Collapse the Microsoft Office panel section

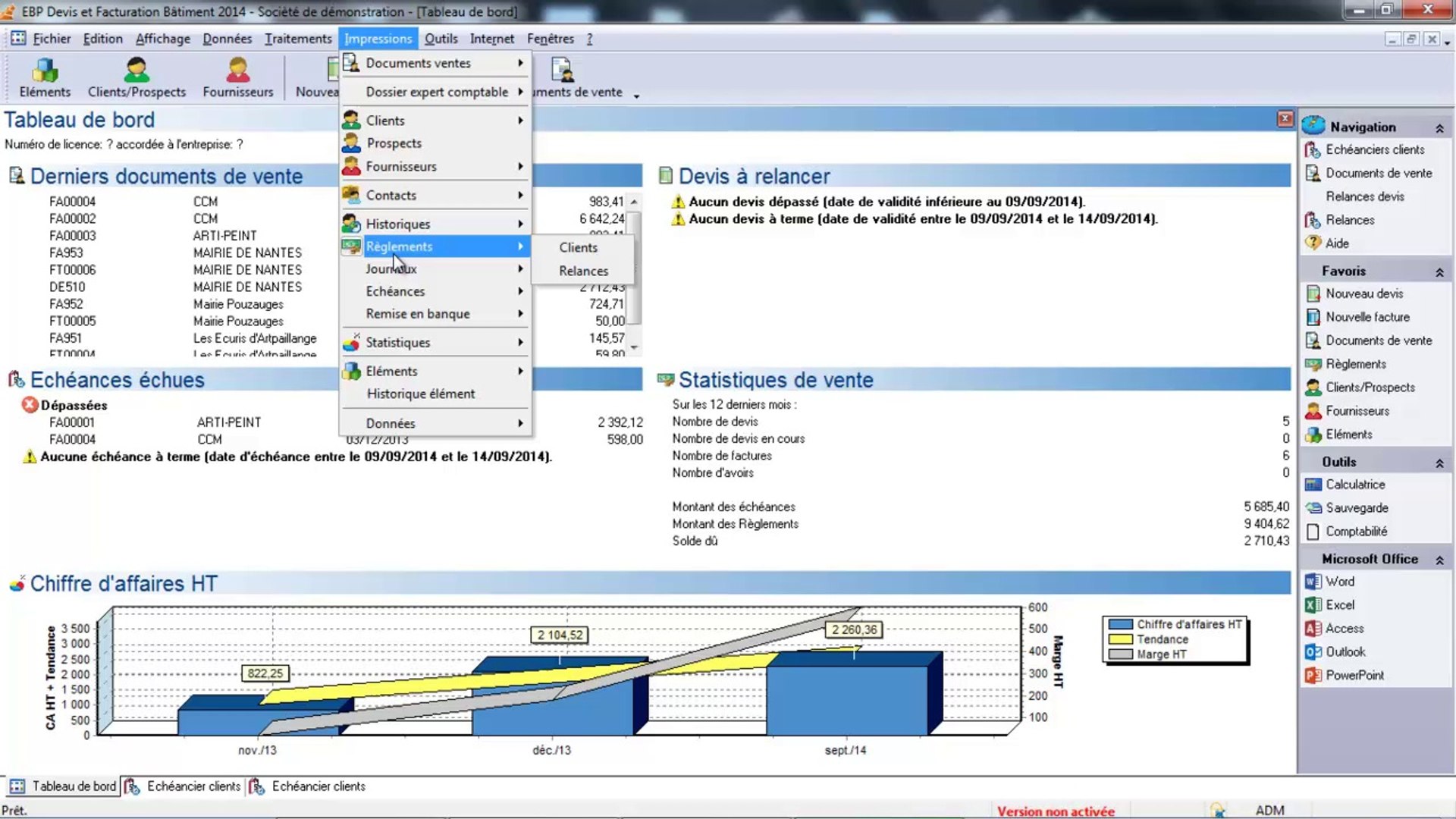click(1439, 560)
